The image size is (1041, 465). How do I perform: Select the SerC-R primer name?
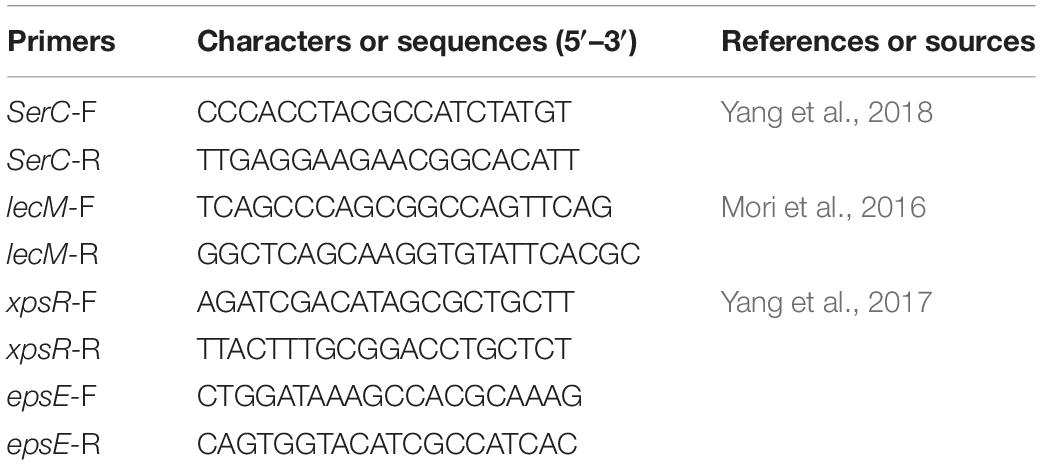pyautogui.click(x=54, y=160)
